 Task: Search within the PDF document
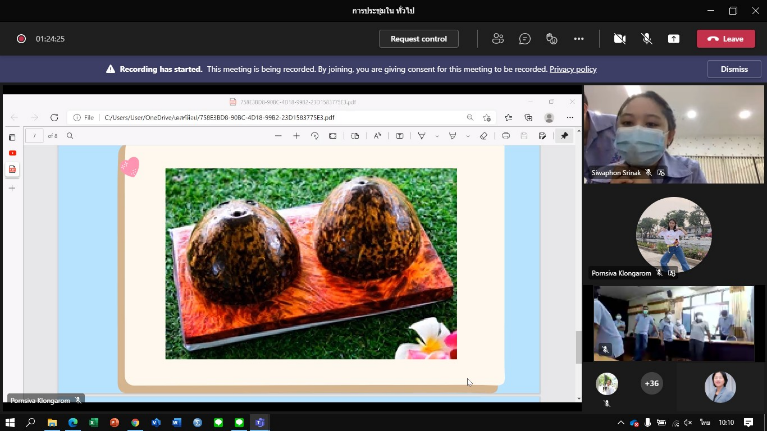pyautogui.click(x=70, y=136)
